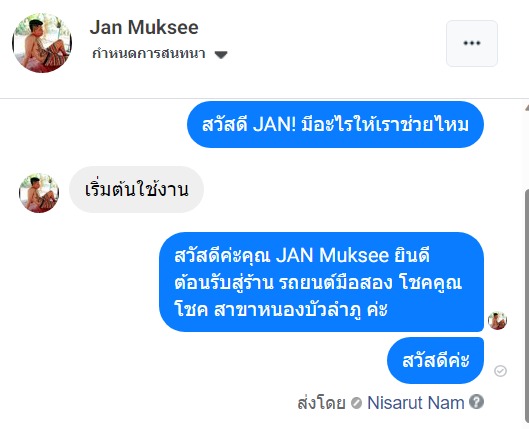The height and width of the screenshot is (429, 529).
Task: Select the long welcome message bubble
Action: coord(321,282)
